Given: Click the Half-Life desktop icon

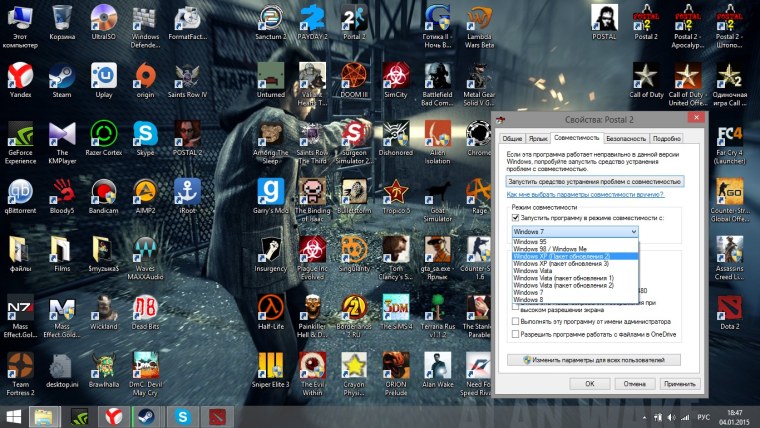Looking at the screenshot, I should (270, 307).
